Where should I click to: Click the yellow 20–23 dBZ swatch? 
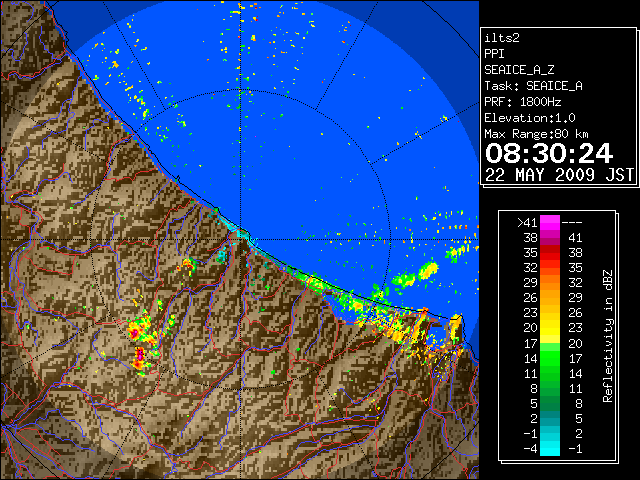(x=550, y=328)
